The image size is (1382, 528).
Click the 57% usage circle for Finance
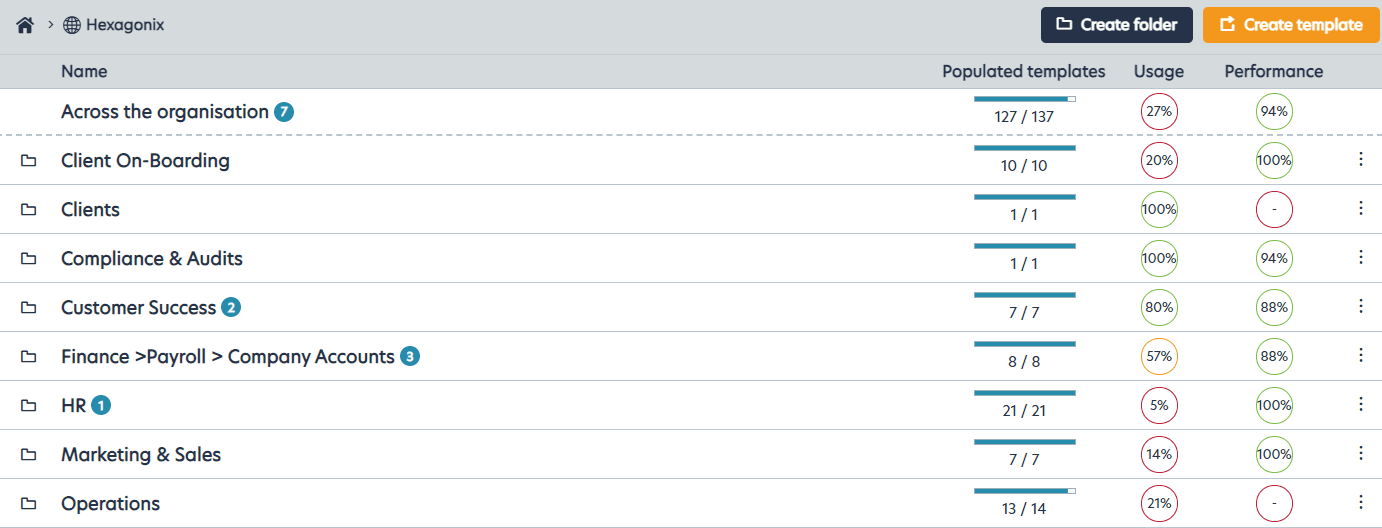point(1159,356)
